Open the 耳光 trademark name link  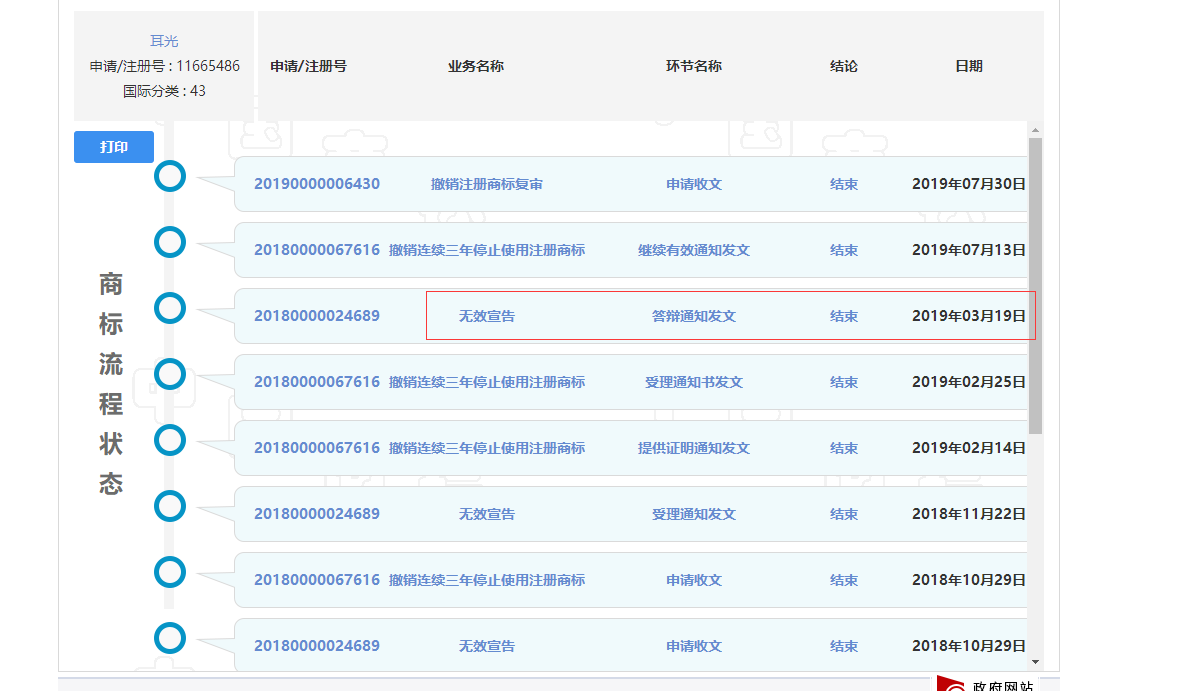coord(164,41)
